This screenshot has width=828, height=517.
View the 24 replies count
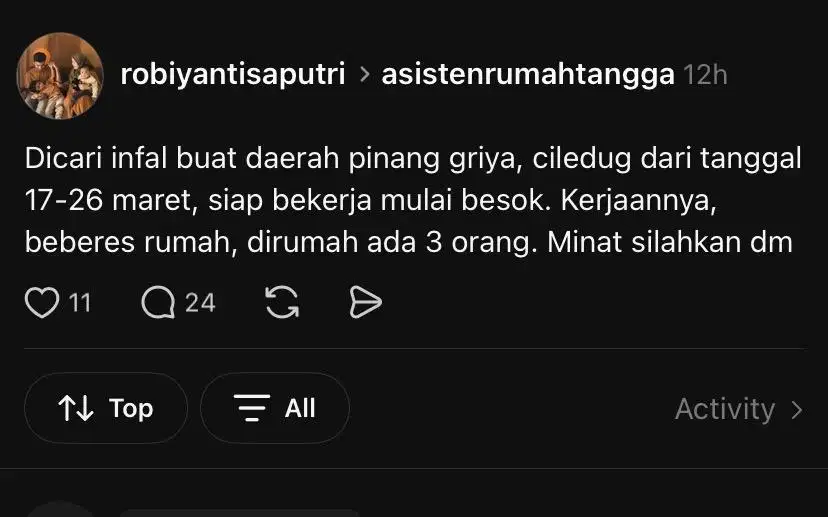(200, 303)
